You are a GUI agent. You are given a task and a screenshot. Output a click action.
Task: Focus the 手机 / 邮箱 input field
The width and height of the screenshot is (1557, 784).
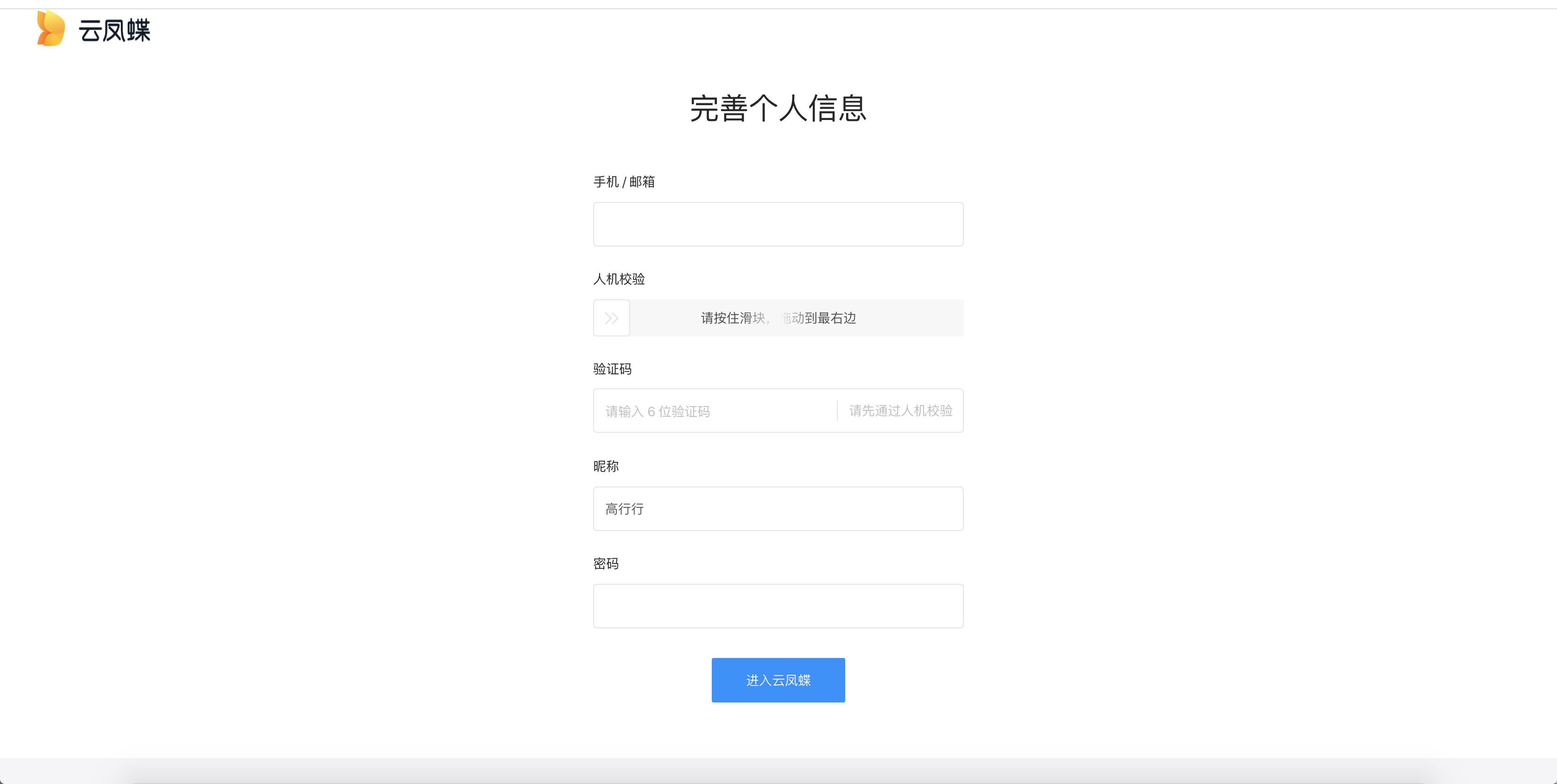click(778, 224)
